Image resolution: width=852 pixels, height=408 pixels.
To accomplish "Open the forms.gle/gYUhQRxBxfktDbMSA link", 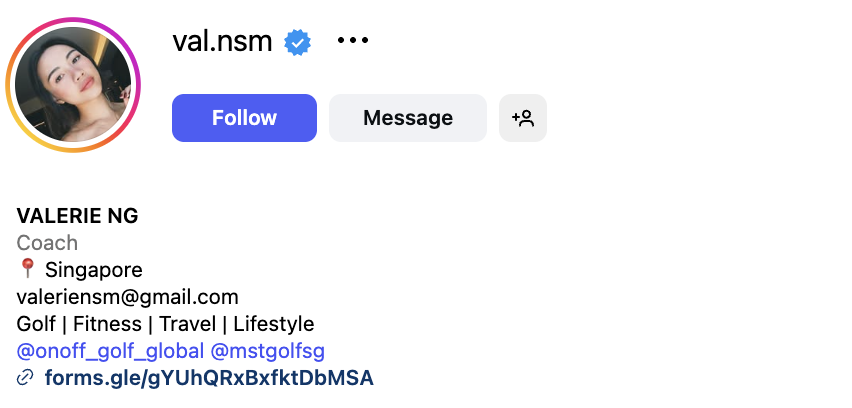I will click(209, 378).
